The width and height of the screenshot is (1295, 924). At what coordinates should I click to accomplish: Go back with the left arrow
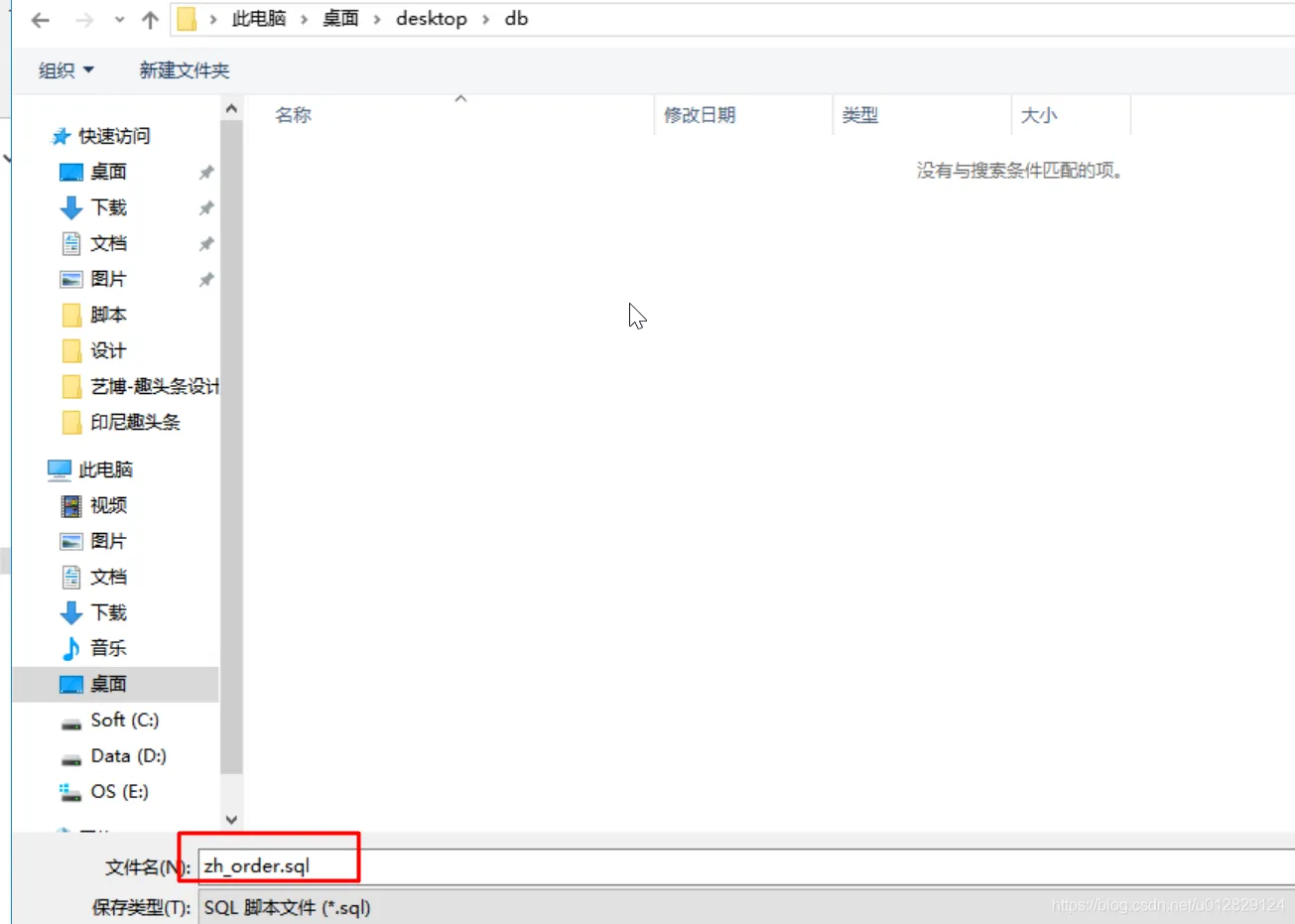(x=41, y=20)
